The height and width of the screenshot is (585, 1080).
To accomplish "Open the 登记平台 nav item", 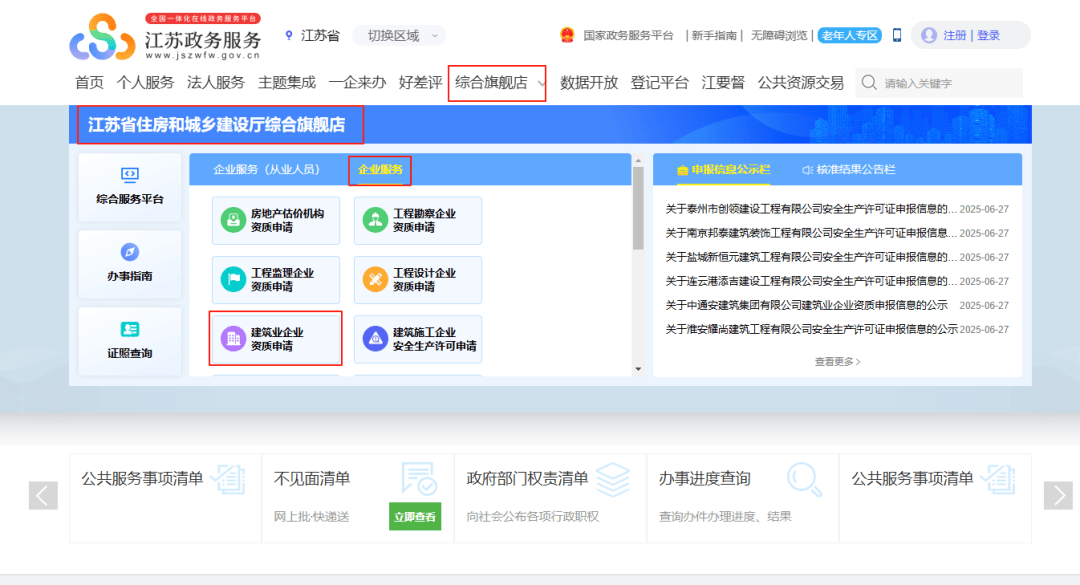I will tap(659, 83).
